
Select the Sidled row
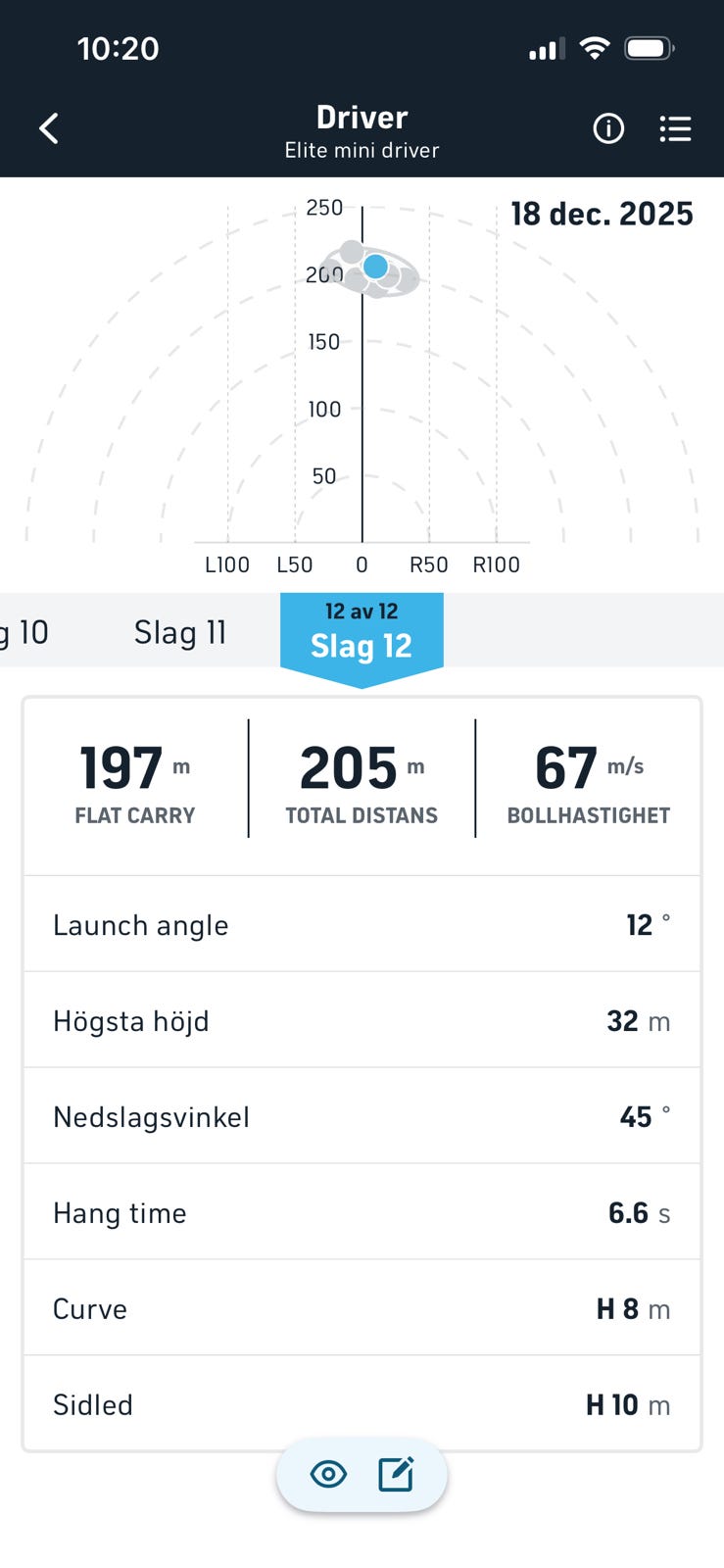tap(362, 1404)
